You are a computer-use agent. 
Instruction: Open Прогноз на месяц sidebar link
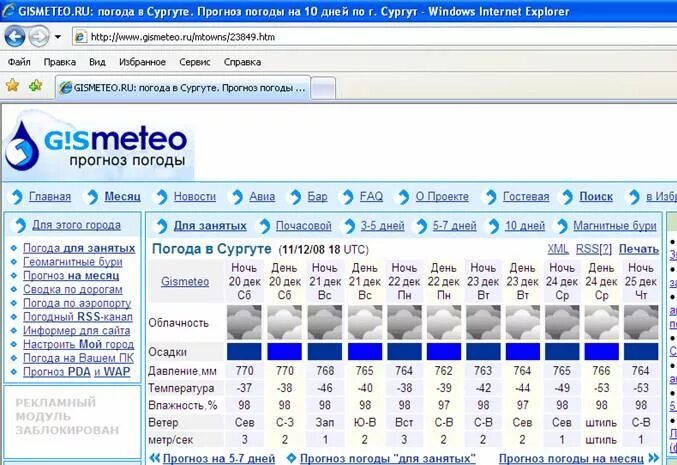[71, 276]
